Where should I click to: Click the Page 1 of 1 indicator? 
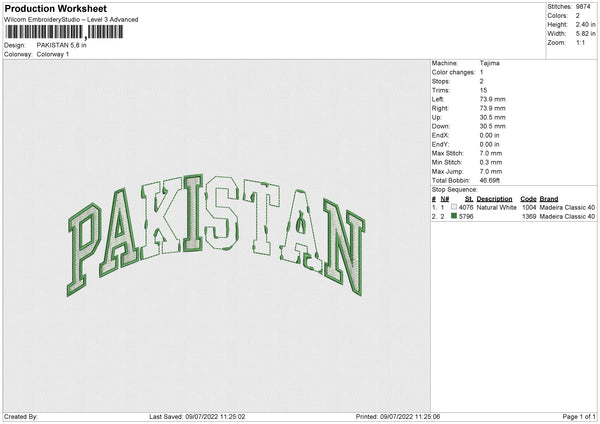579,417
